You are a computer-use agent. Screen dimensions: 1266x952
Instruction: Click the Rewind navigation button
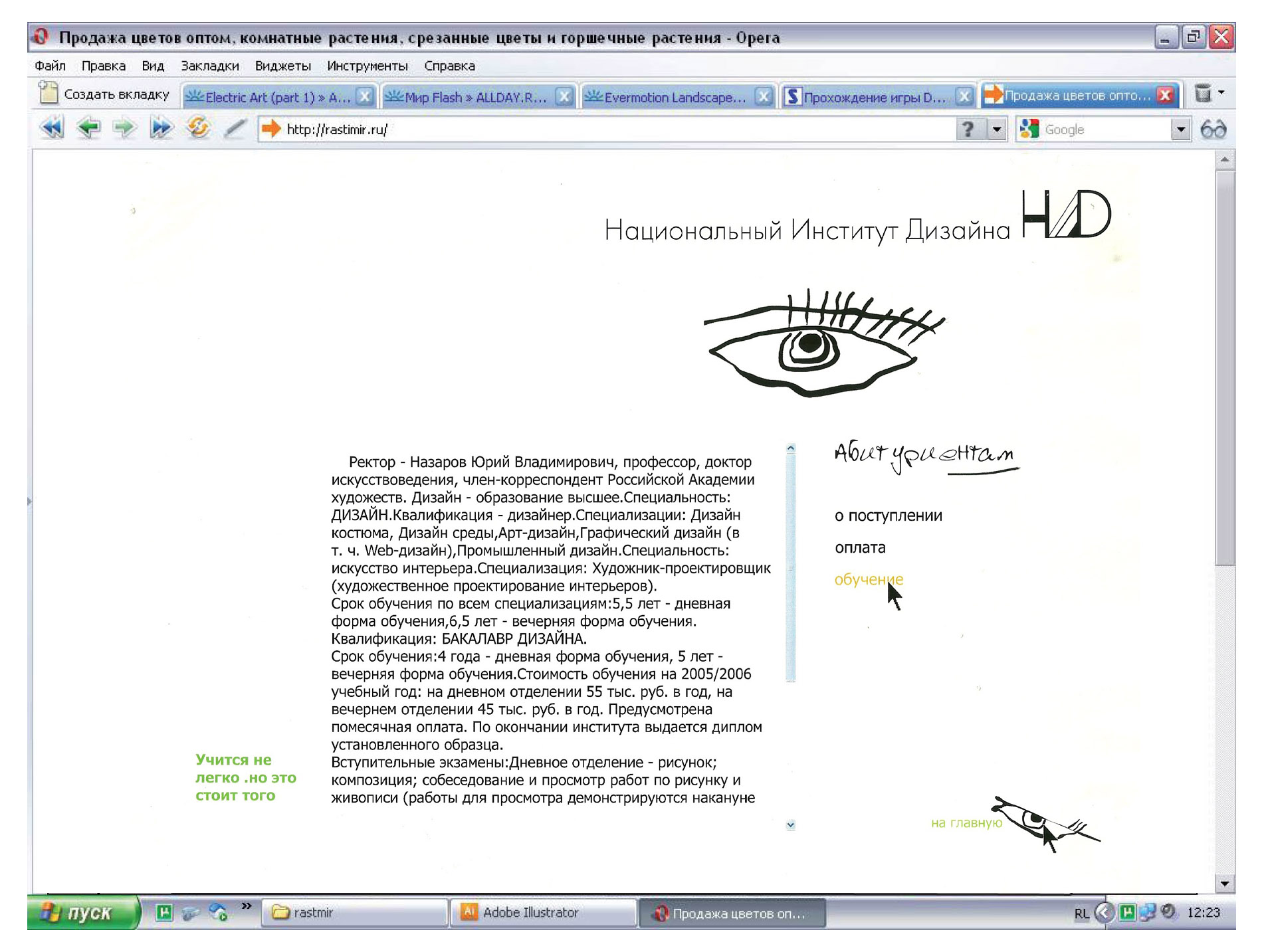pos(51,128)
